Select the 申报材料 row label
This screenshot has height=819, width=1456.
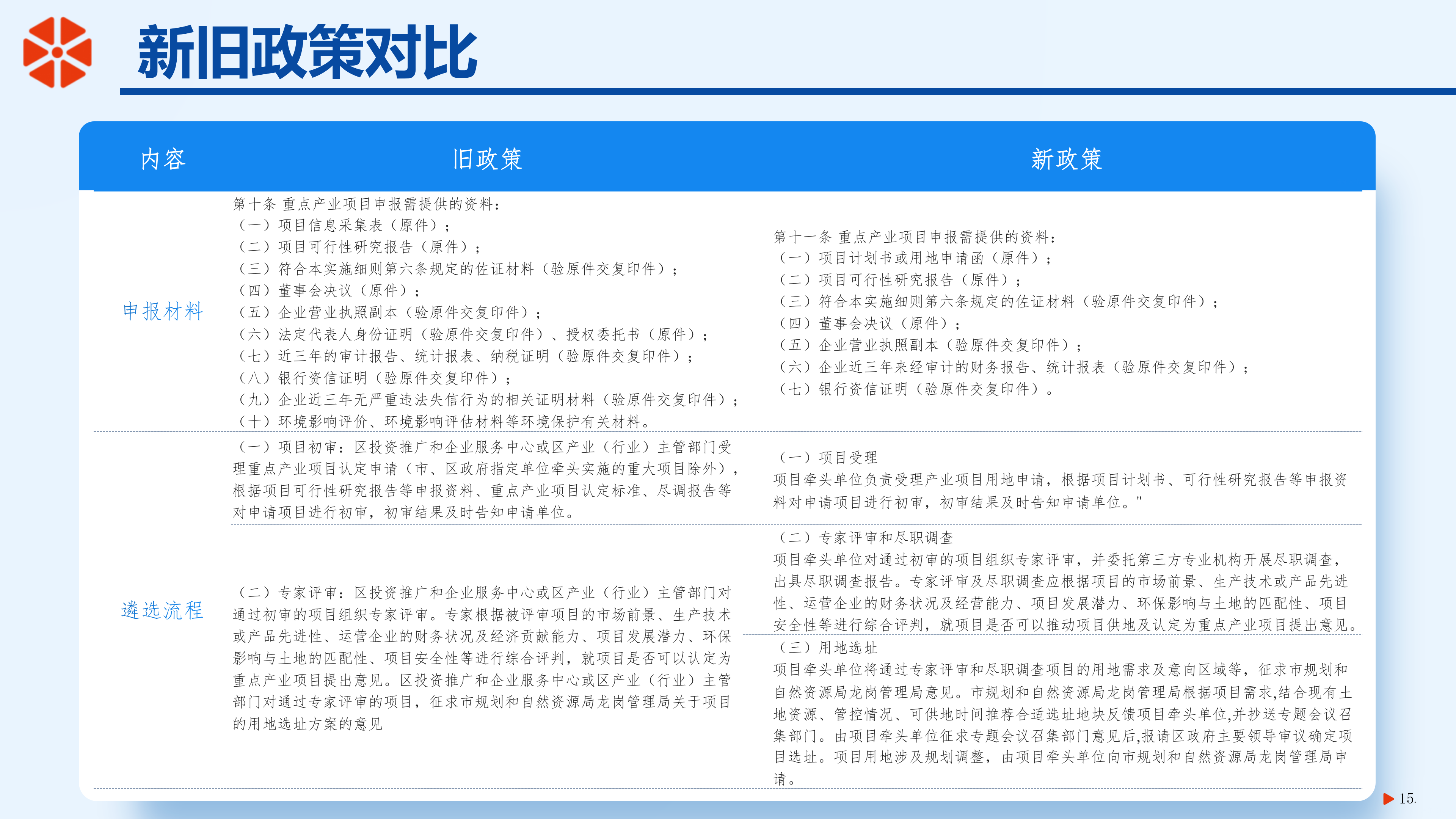163,311
